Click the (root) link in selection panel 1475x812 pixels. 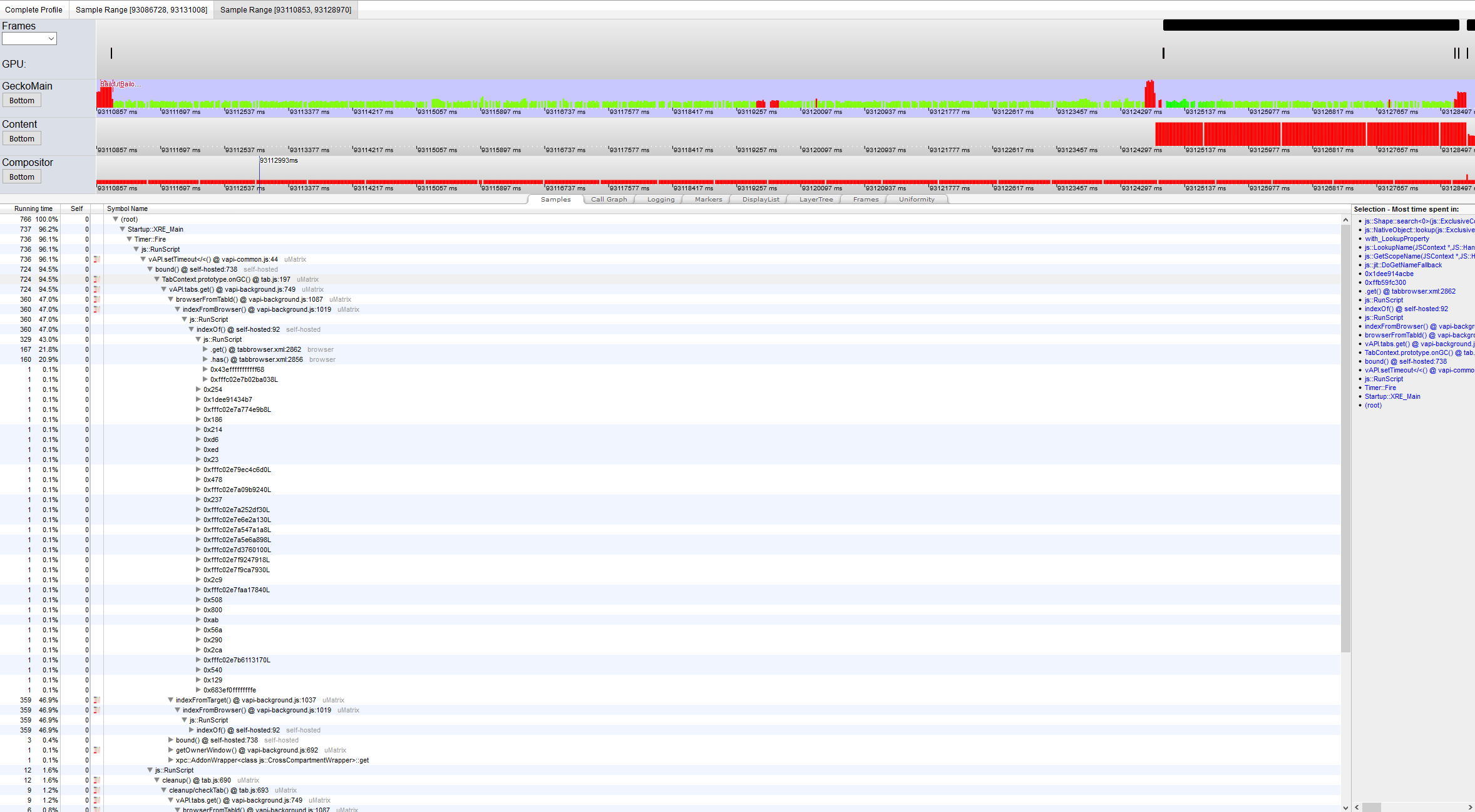1373,405
